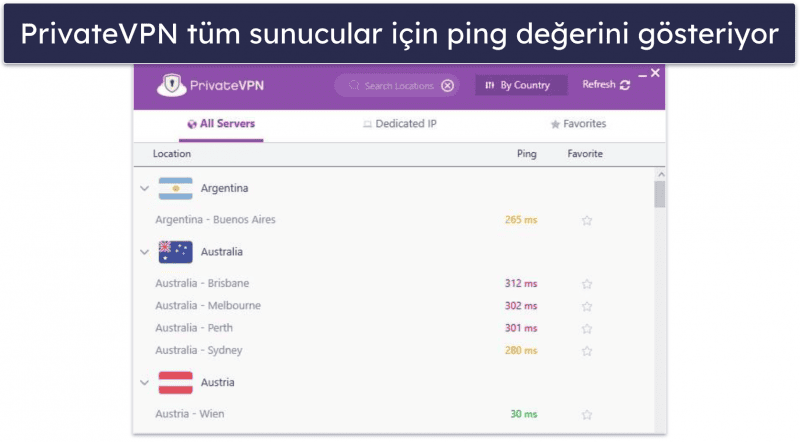The image size is (800, 442).
Task: Click the 265 ms ping value
Action: (x=521, y=220)
